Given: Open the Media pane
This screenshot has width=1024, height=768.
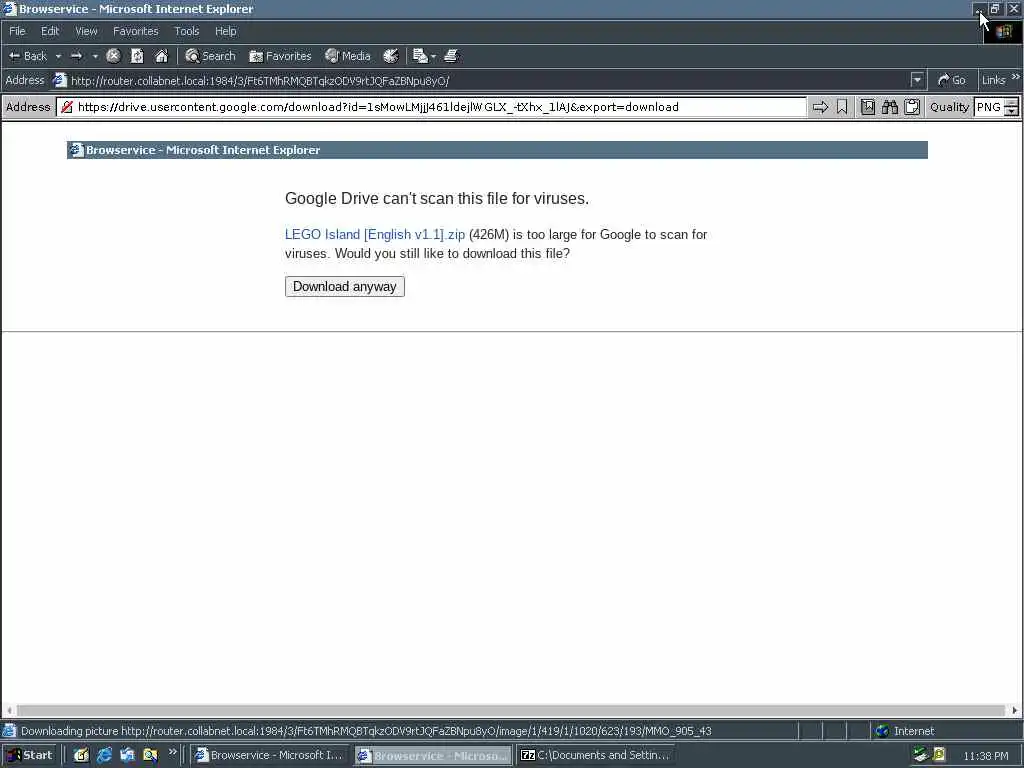Looking at the screenshot, I should [x=348, y=56].
